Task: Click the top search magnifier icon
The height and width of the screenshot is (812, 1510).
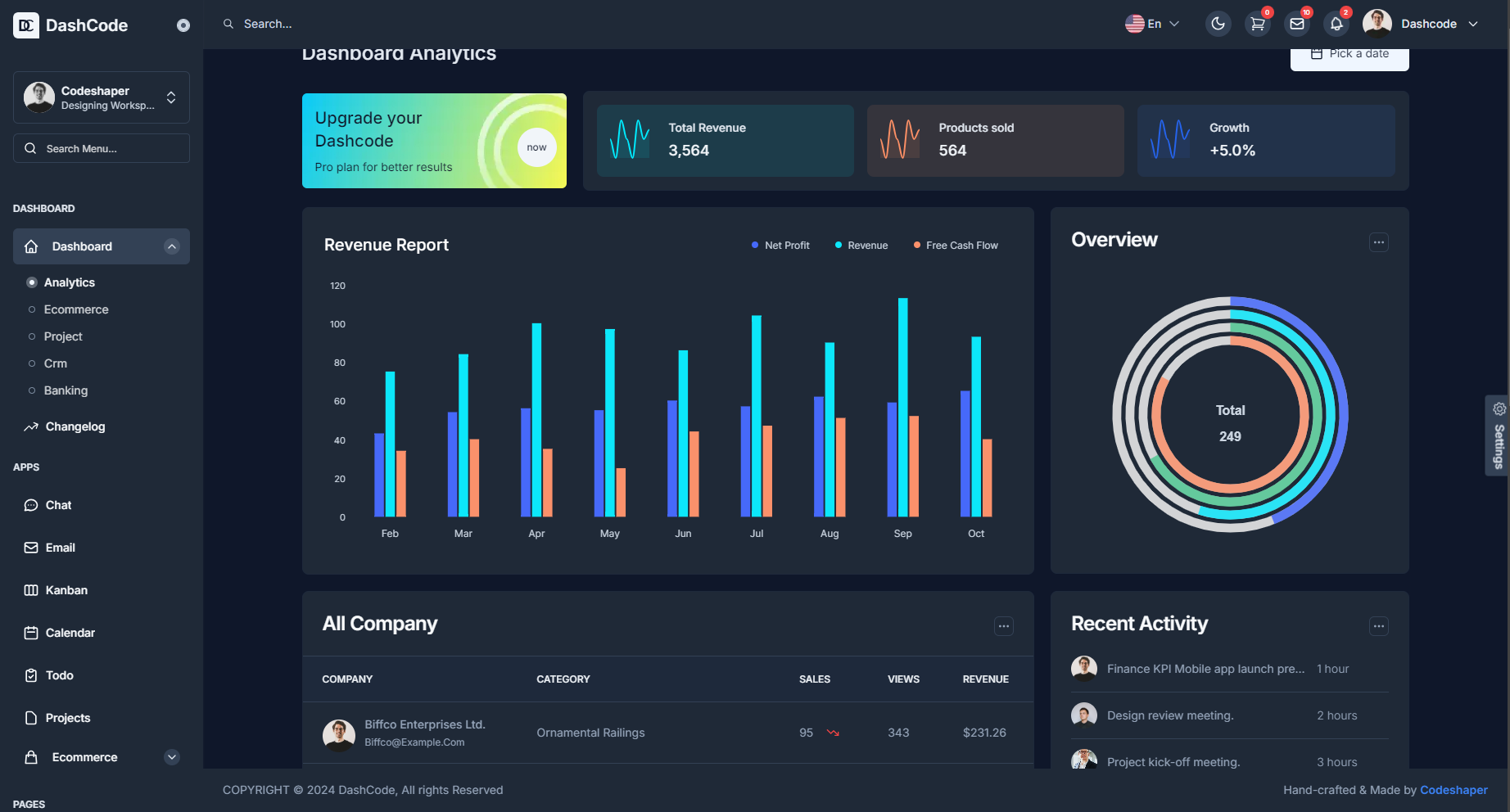Action: [228, 24]
